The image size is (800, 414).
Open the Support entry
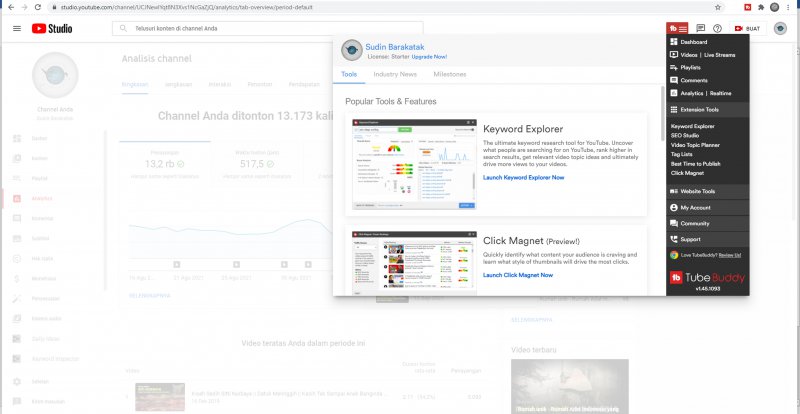pos(691,239)
